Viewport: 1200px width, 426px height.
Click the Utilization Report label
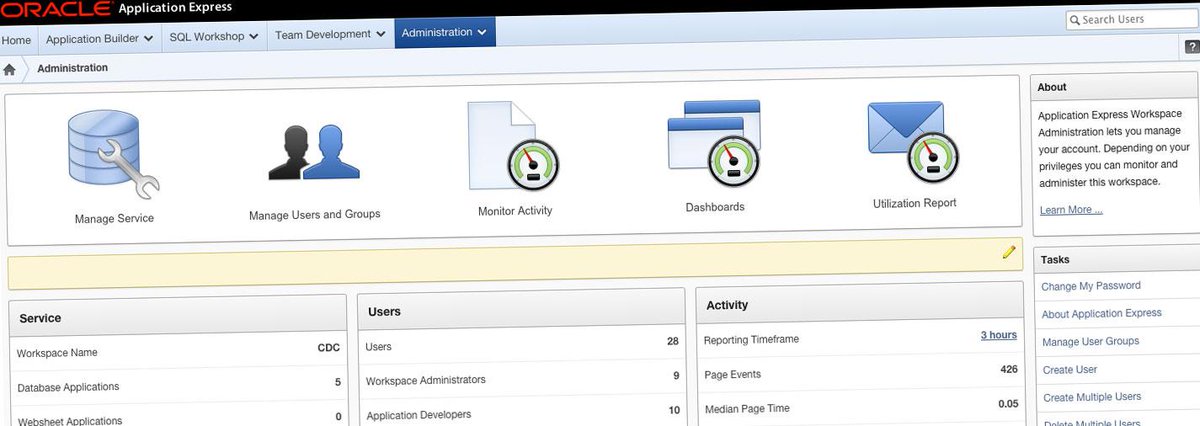click(914, 203)
